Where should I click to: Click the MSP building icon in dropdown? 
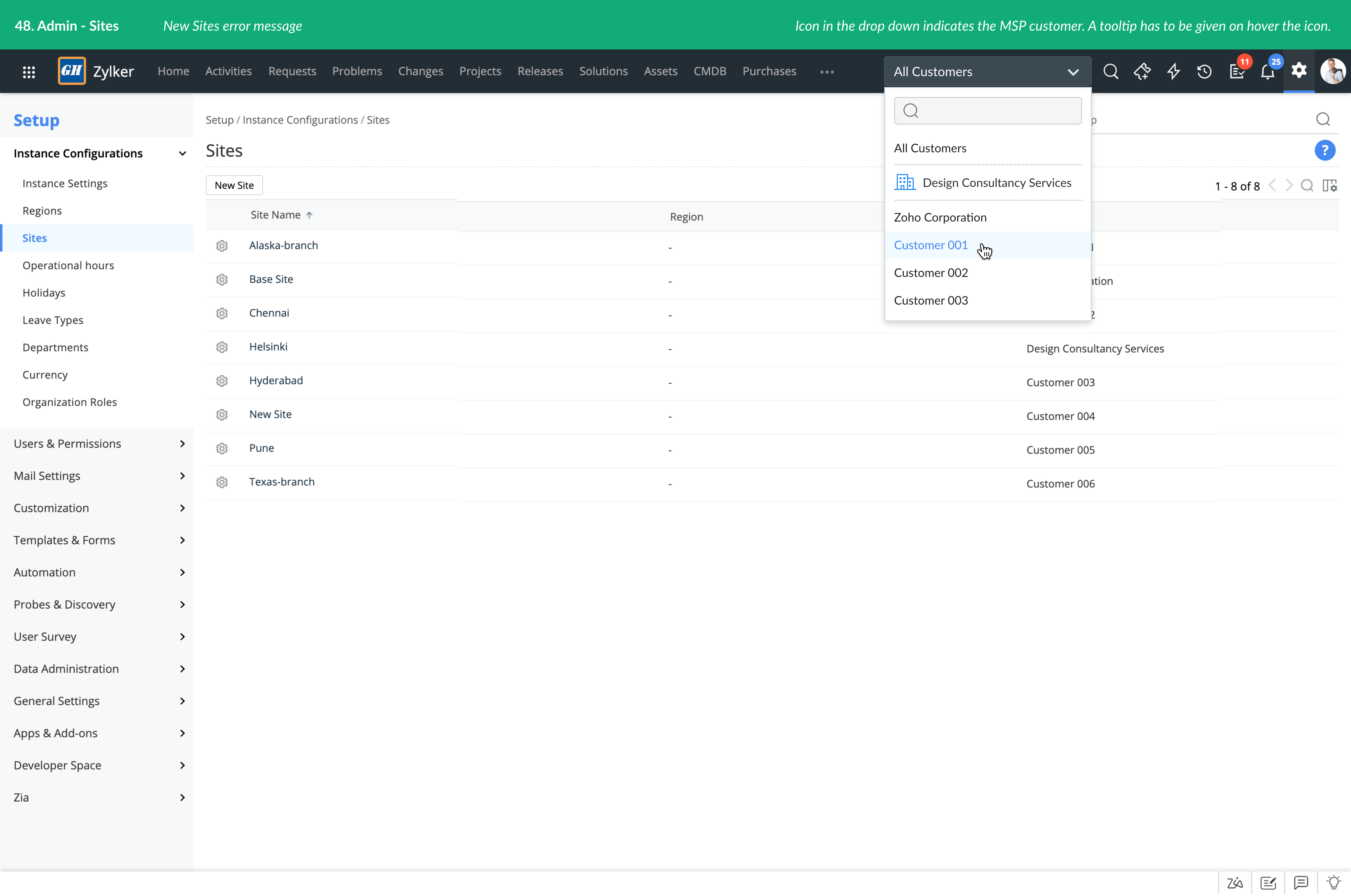(x=905, y=182)
